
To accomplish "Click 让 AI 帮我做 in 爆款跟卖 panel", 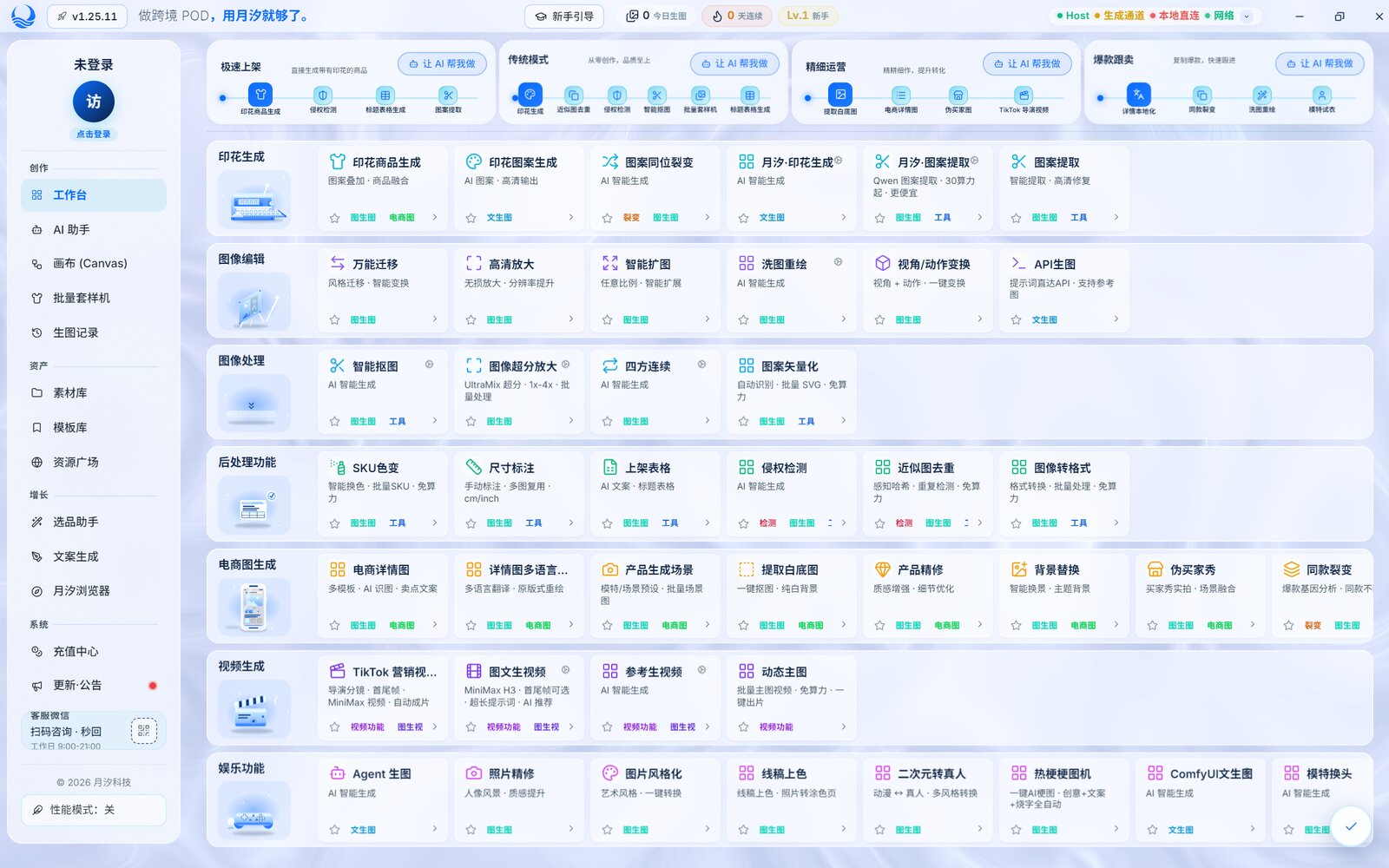I will tap(1320, 63).
